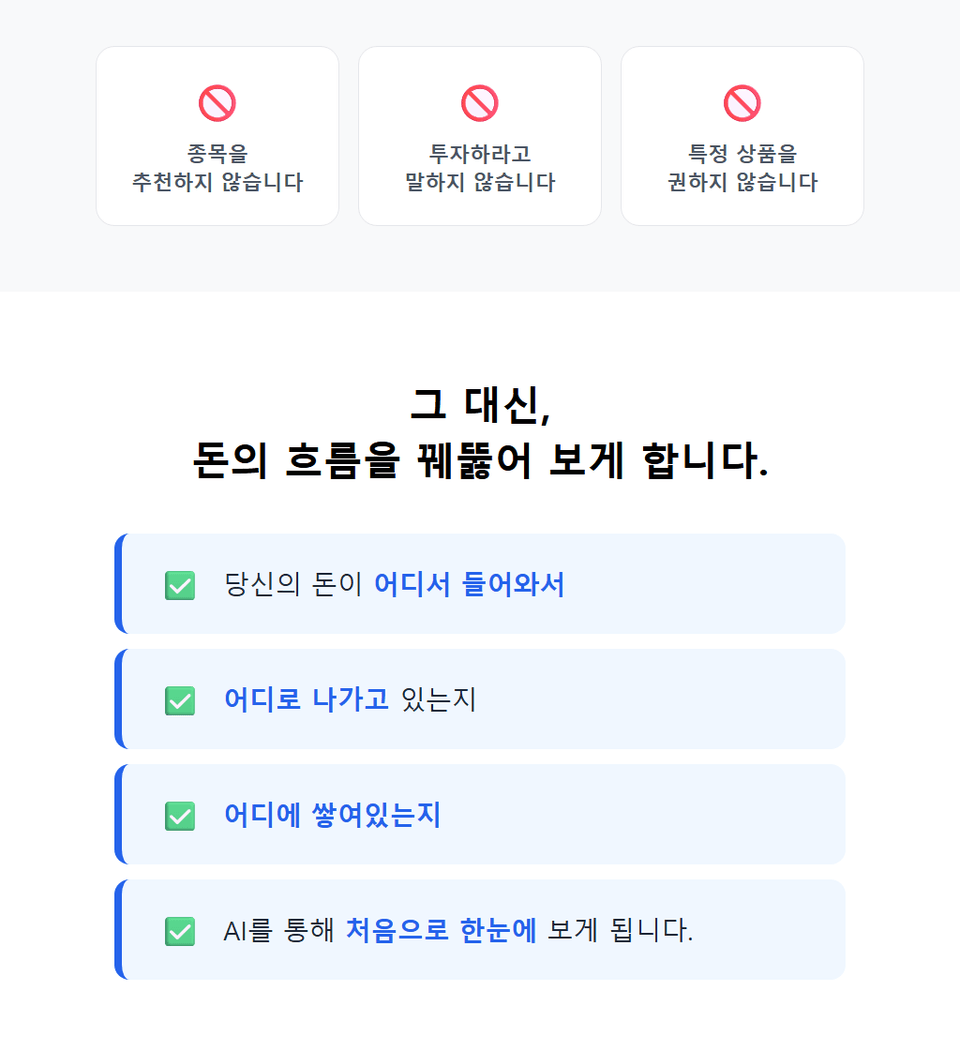Click green check beside '어디로 나가고 있는지'
This screenshot has width=960, height=1037.
180,700
